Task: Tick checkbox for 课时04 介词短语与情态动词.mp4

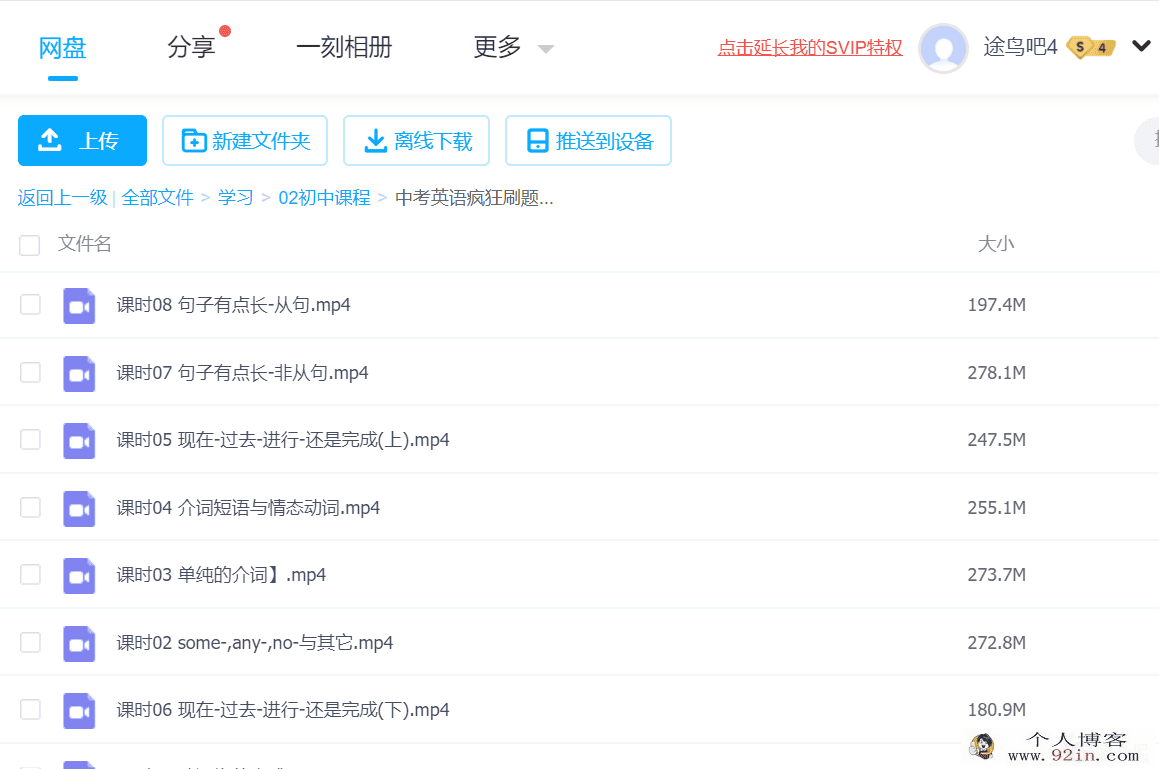Action: (x=30, y=507)
